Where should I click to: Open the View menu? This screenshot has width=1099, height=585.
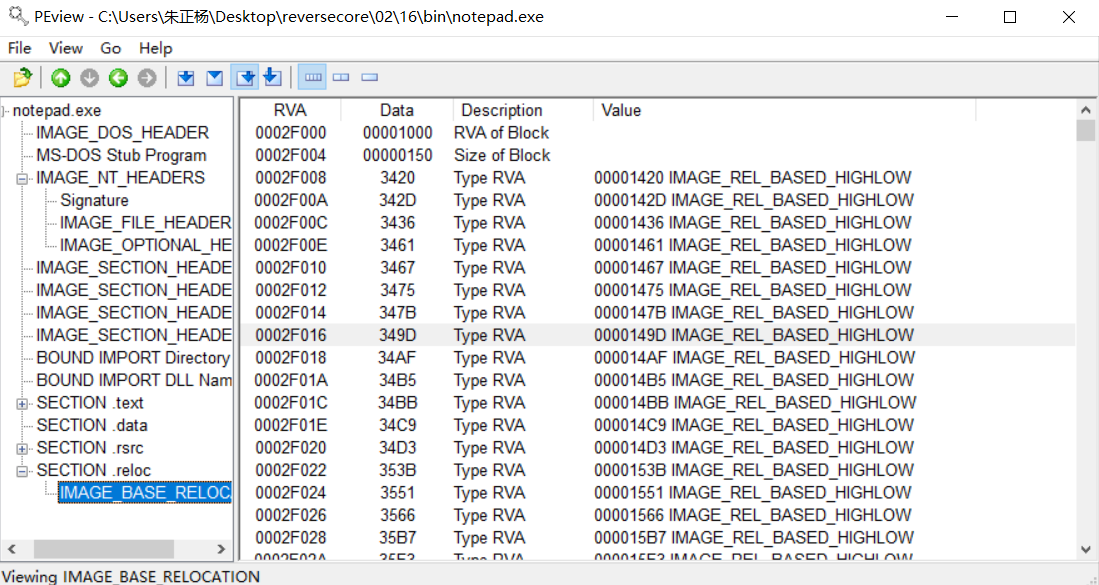(x=66, y=48)
